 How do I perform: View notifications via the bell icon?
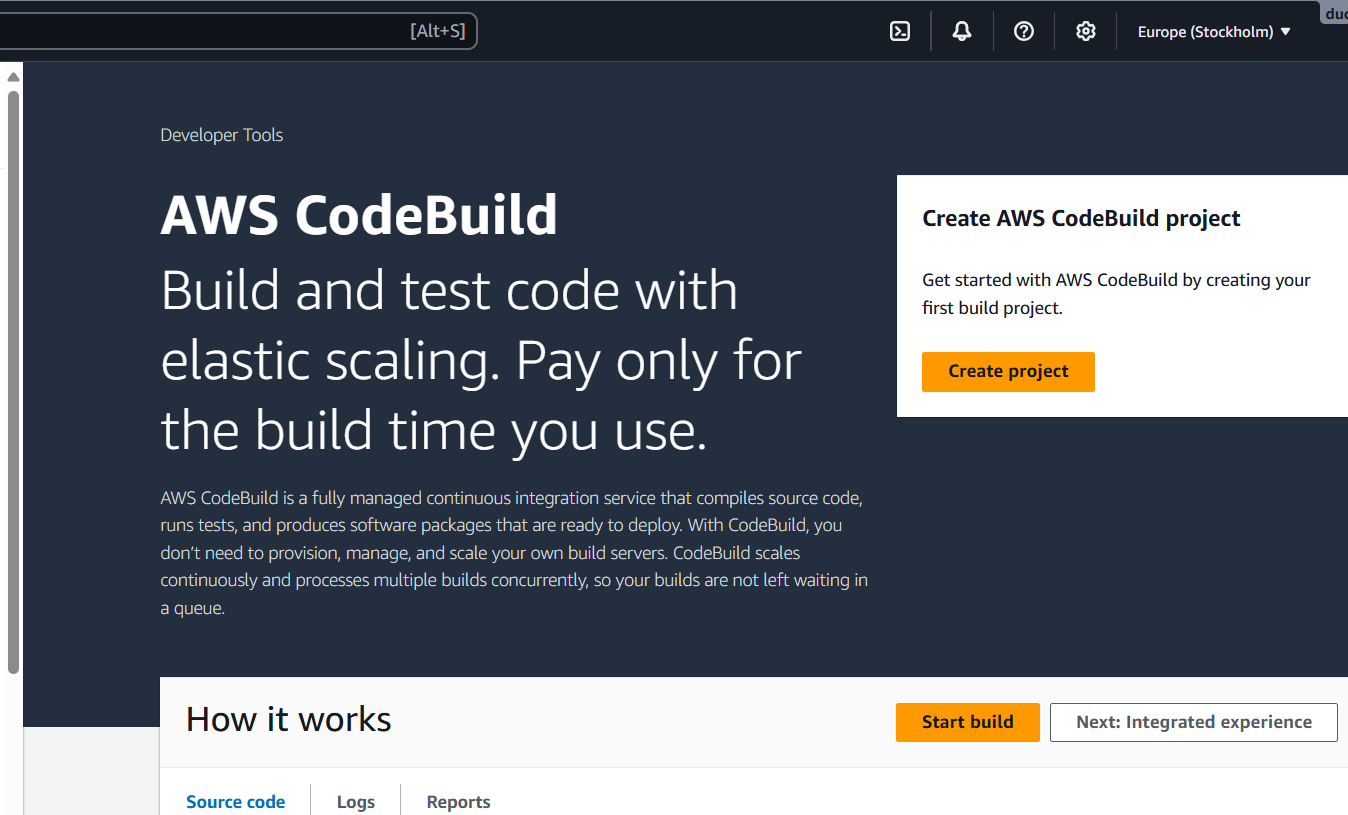(961, 31)
